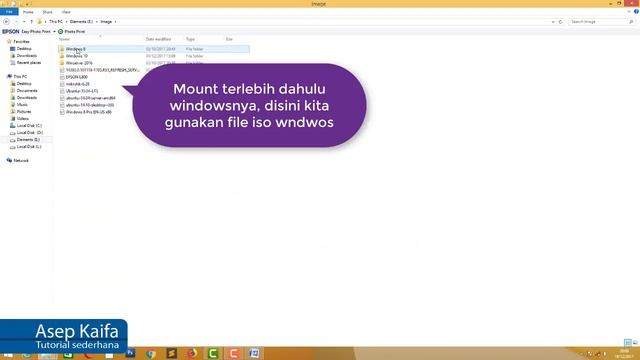Open Photoshop from the taskbar
640x360 pixels.
coord(130,353)
